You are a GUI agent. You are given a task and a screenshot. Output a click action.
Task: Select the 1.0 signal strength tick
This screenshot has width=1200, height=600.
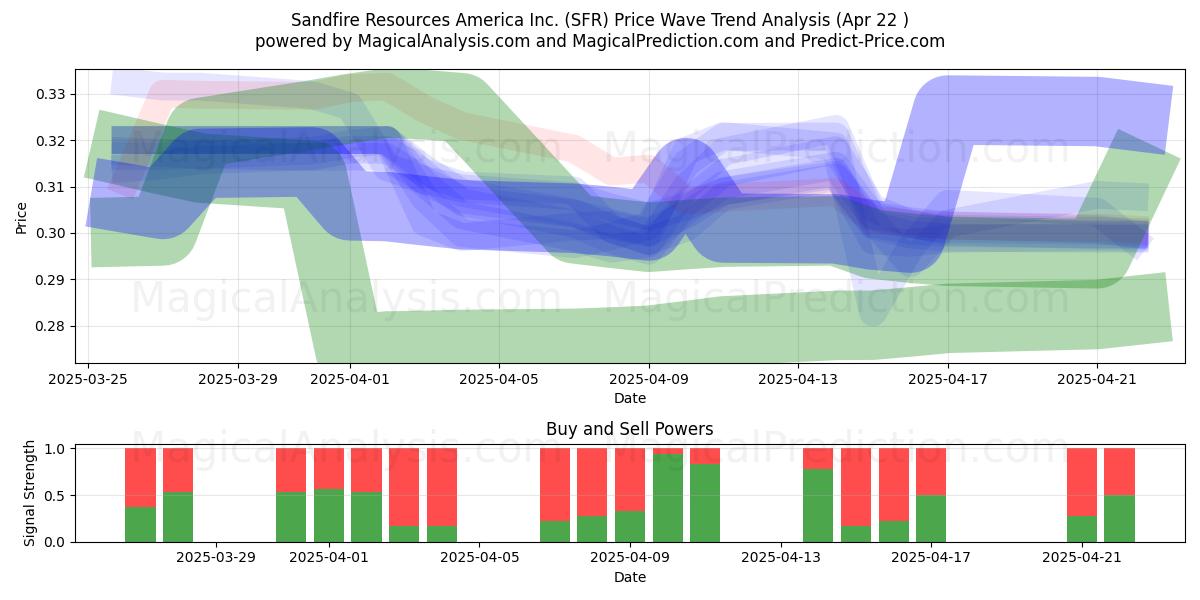point(56,449)
